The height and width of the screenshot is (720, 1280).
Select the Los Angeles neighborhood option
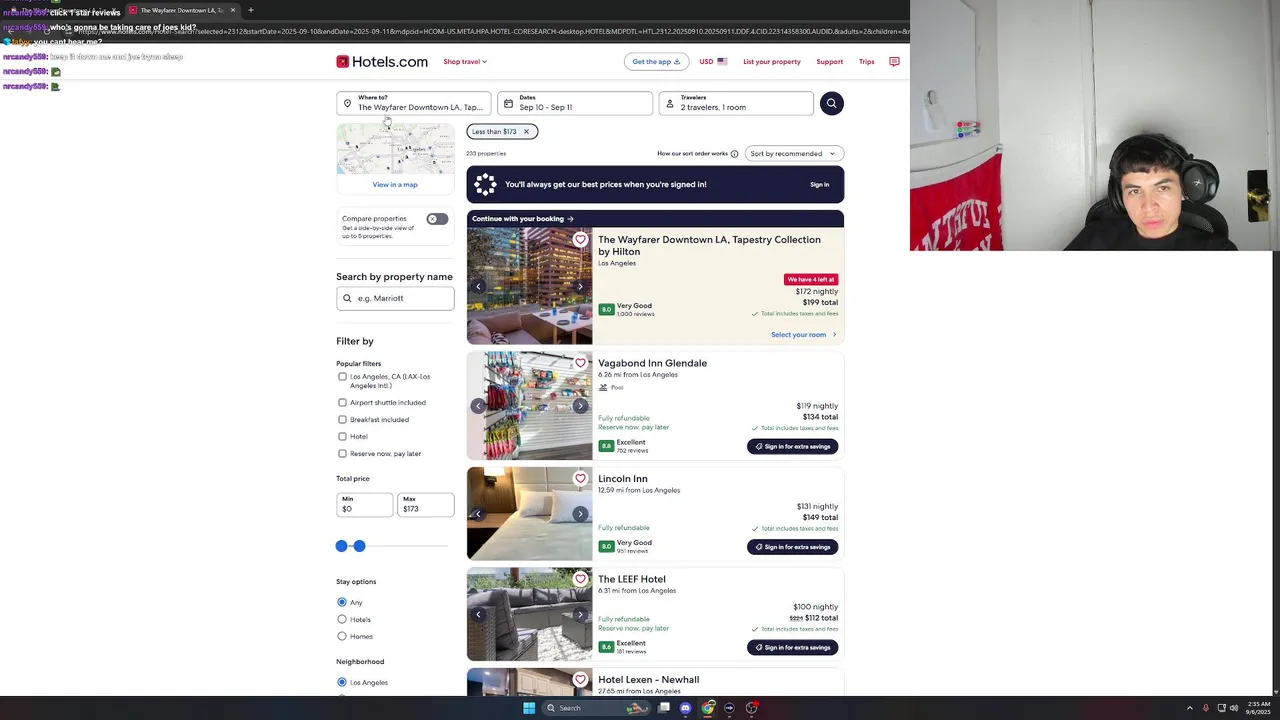[342, 682]
